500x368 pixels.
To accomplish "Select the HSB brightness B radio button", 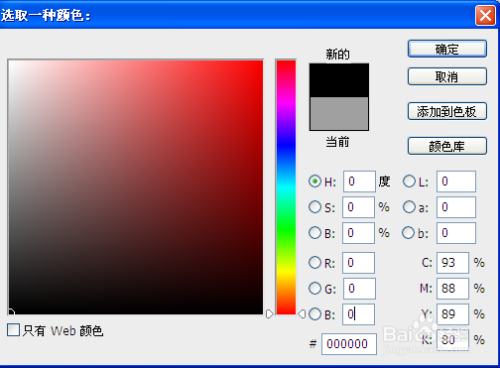I will pyautogui.click(x=315, y=233).
